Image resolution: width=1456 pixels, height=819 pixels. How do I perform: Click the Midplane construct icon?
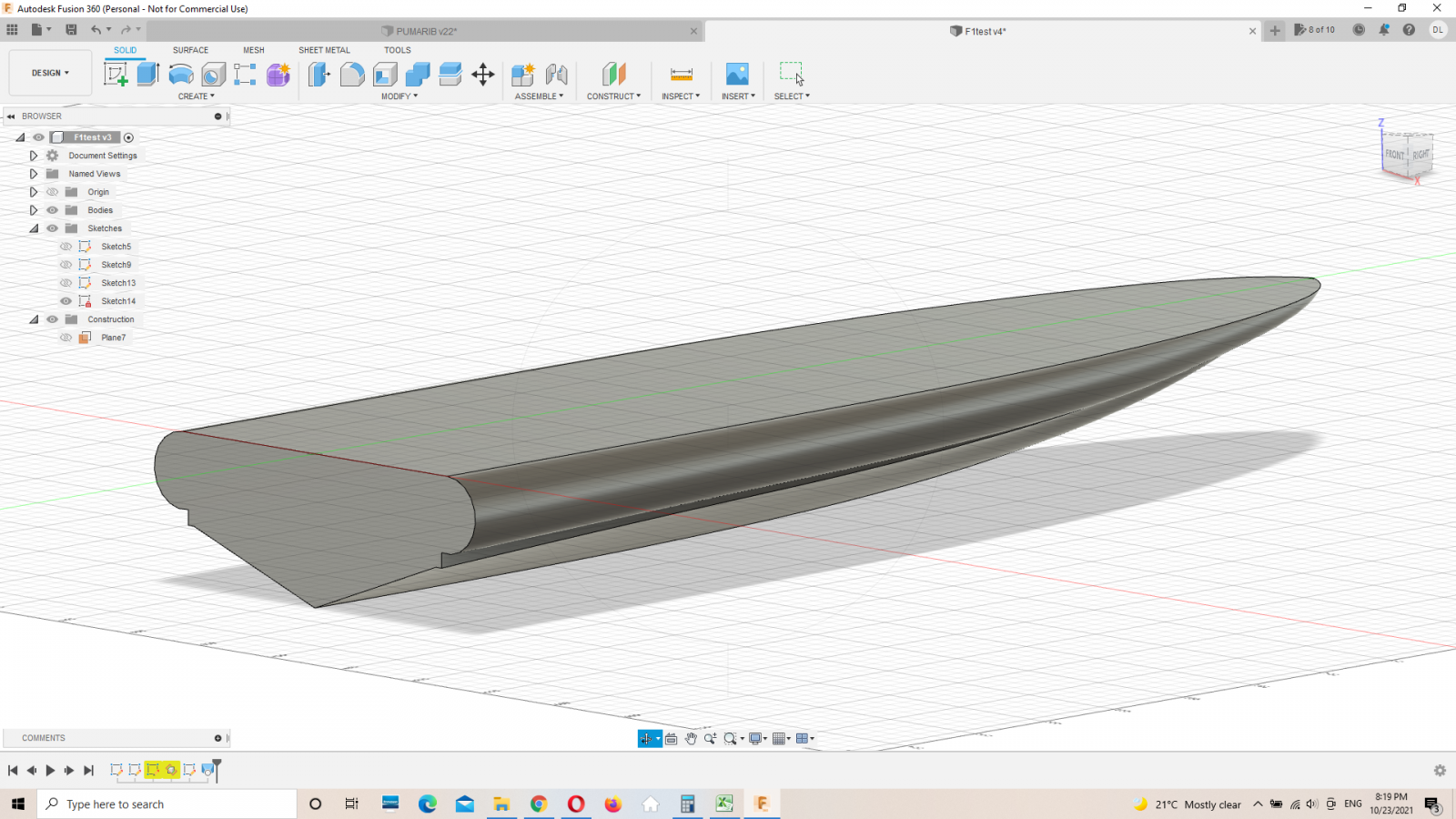pos(614,75)
